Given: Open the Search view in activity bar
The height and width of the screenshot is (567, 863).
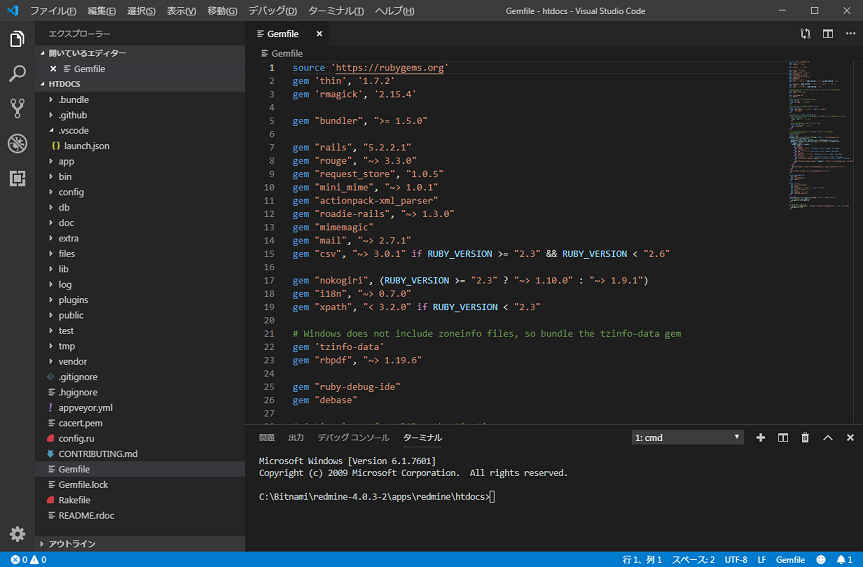Looking at the screenshot, I should 17,73.
